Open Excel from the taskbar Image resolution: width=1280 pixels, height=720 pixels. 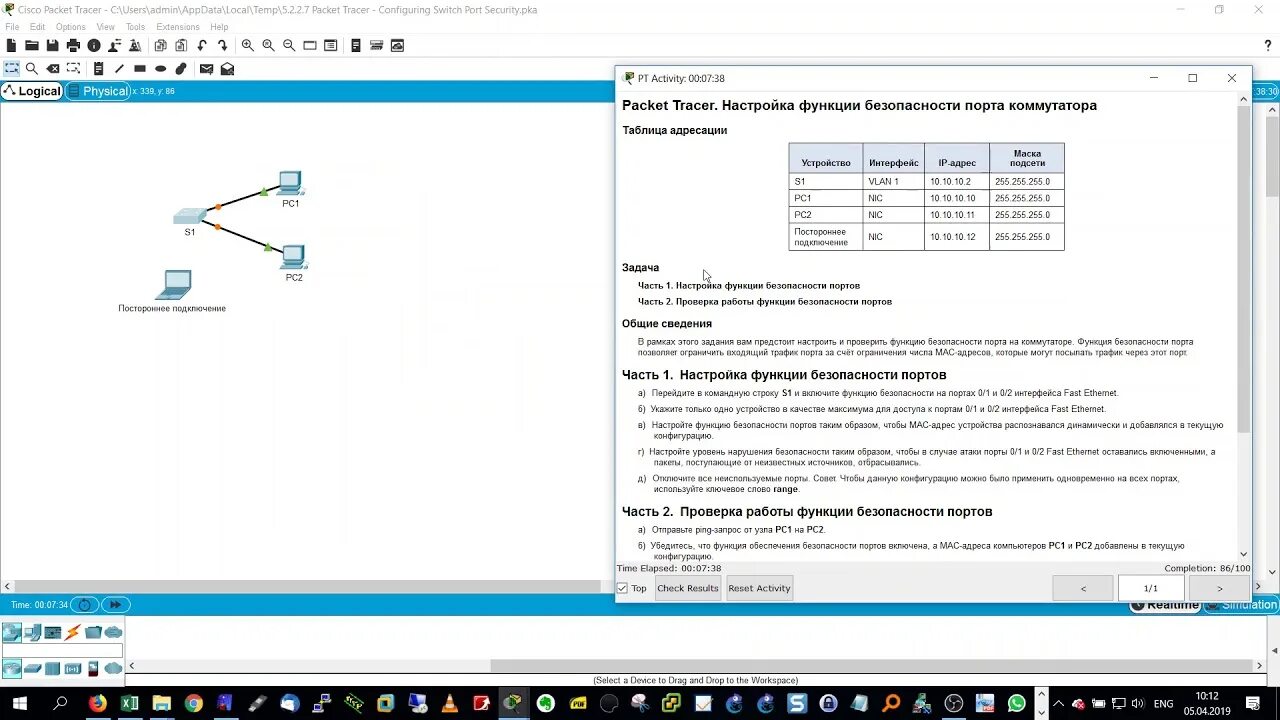click(x=129, y=703)
